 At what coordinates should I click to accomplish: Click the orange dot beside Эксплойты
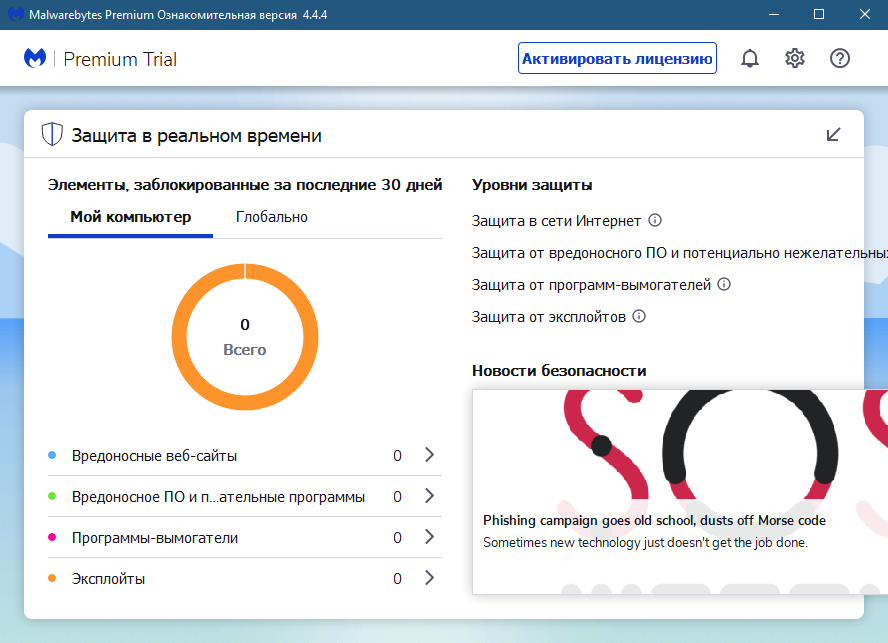(x=52, y=578)
